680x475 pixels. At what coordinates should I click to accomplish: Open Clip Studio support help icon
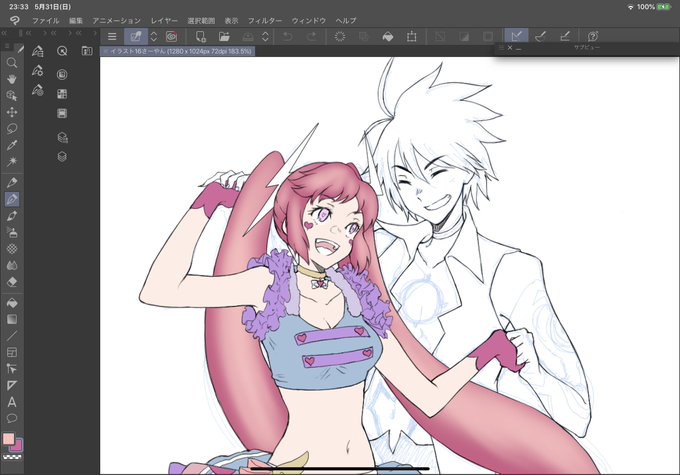[593, 36]
